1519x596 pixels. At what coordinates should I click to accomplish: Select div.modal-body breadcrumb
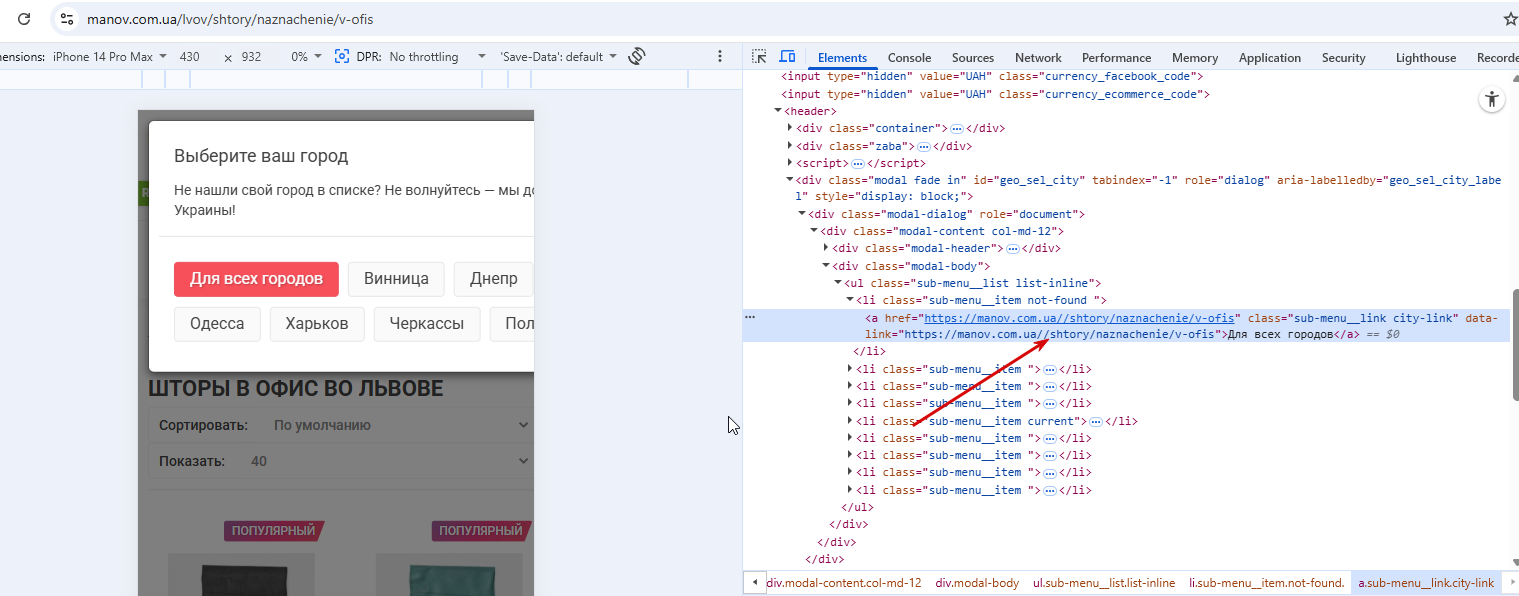point(977,583)
